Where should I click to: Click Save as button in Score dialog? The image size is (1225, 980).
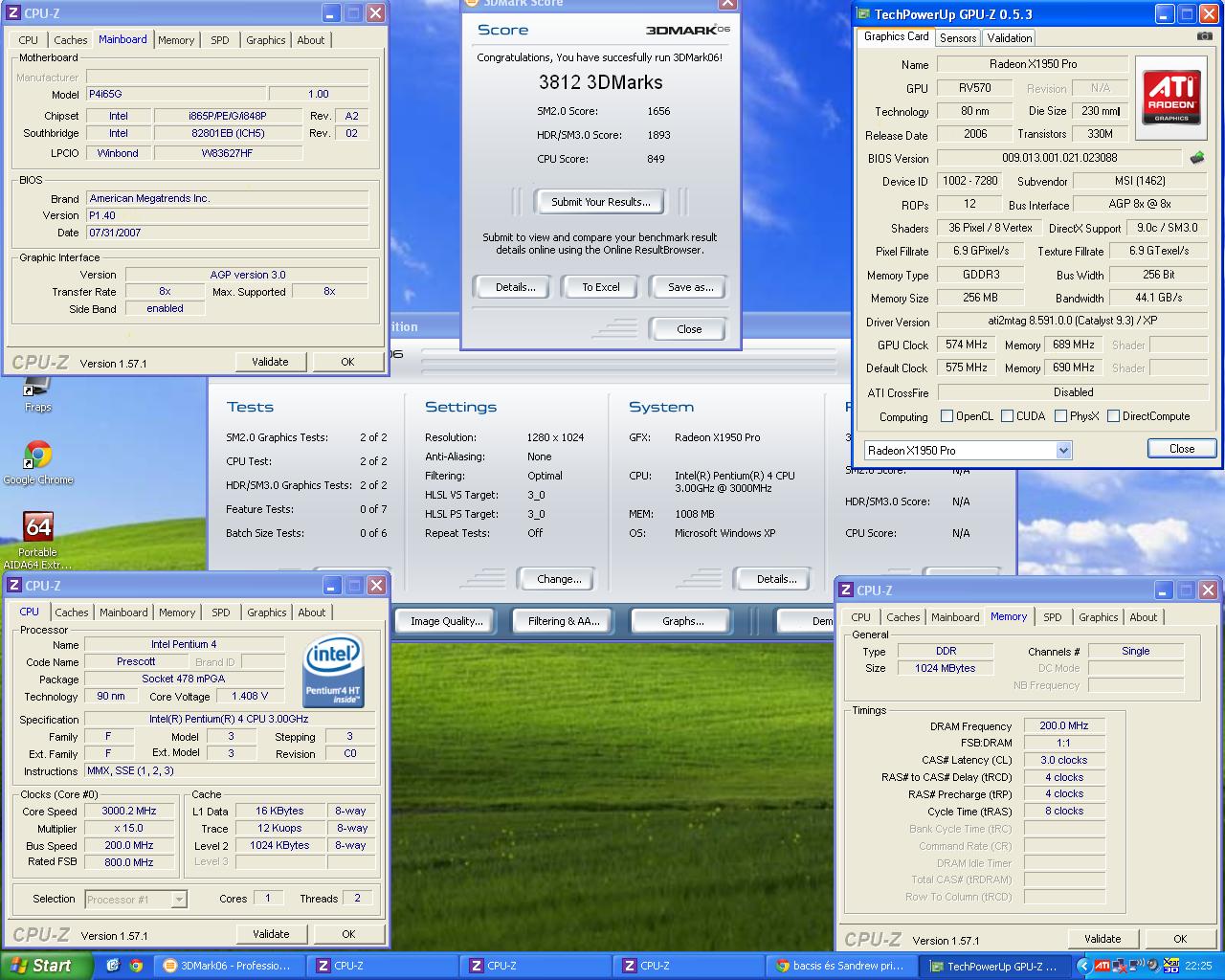[x=691, y=287]
